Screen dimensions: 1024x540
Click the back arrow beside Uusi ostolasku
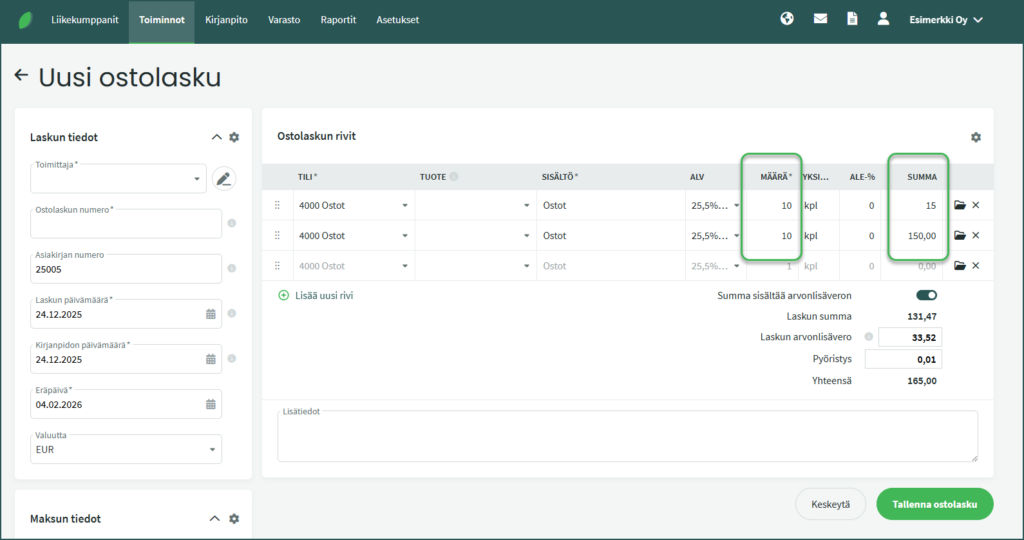[21, 76]
